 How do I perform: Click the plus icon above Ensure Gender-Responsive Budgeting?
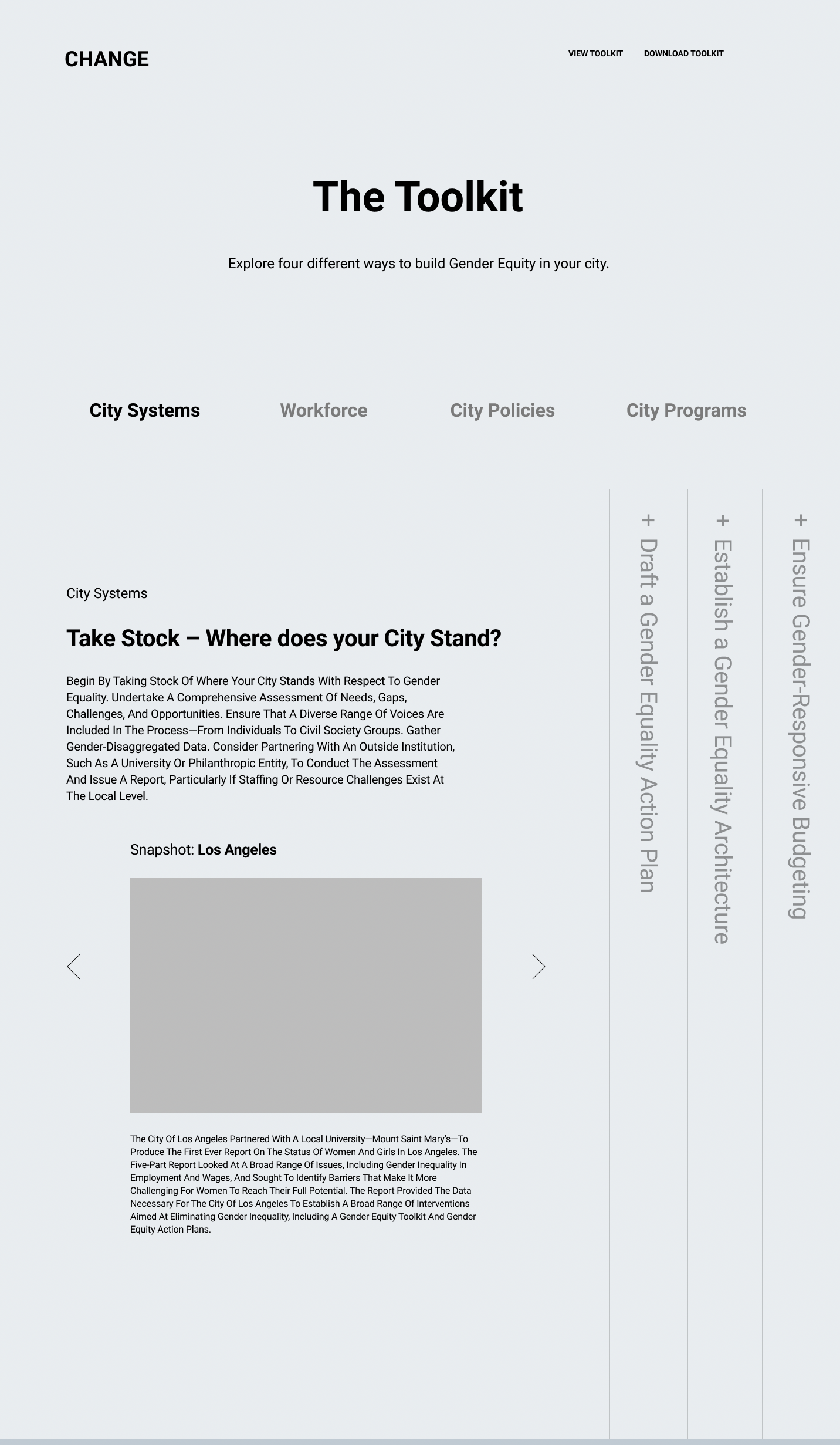pyautogui.click(x=801, y=520)
